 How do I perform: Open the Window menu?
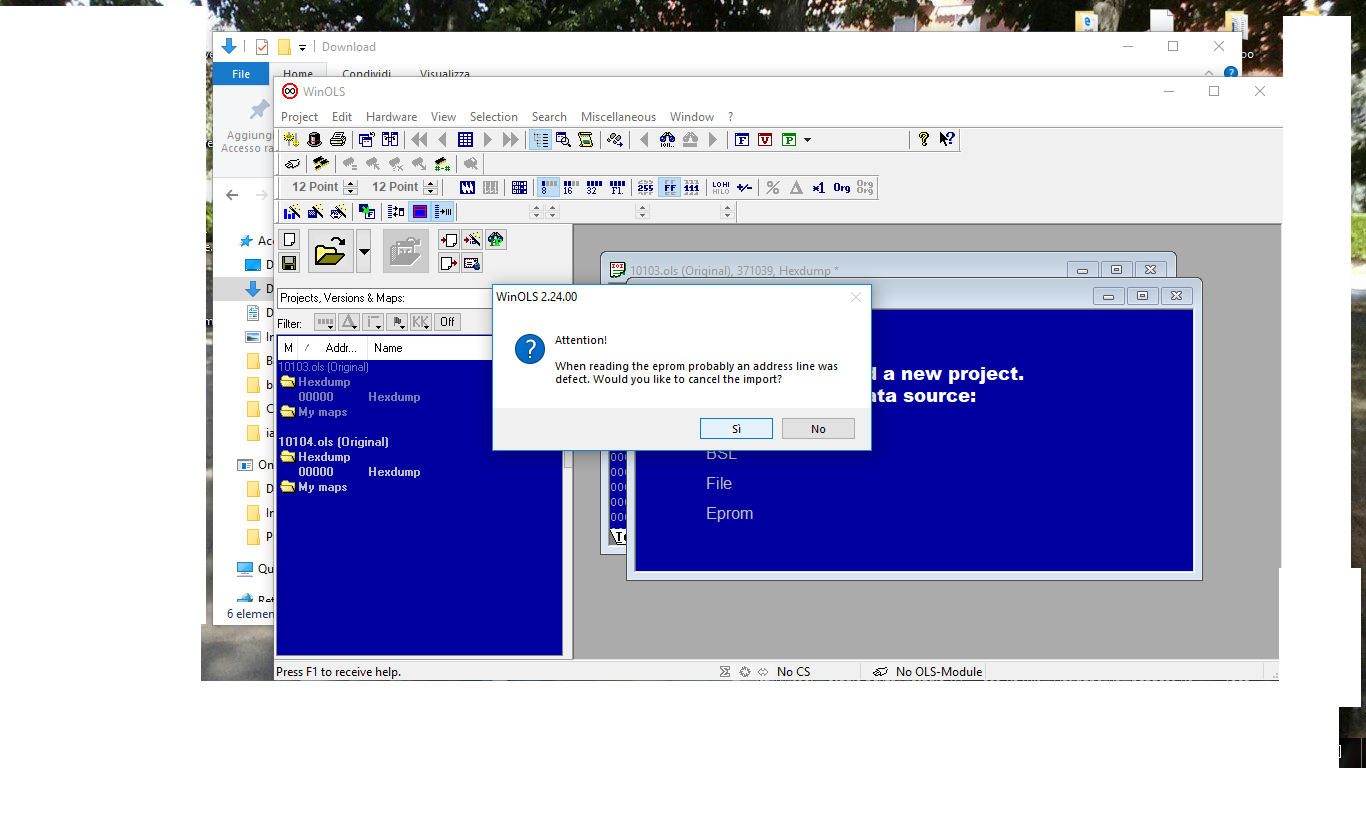692,117
